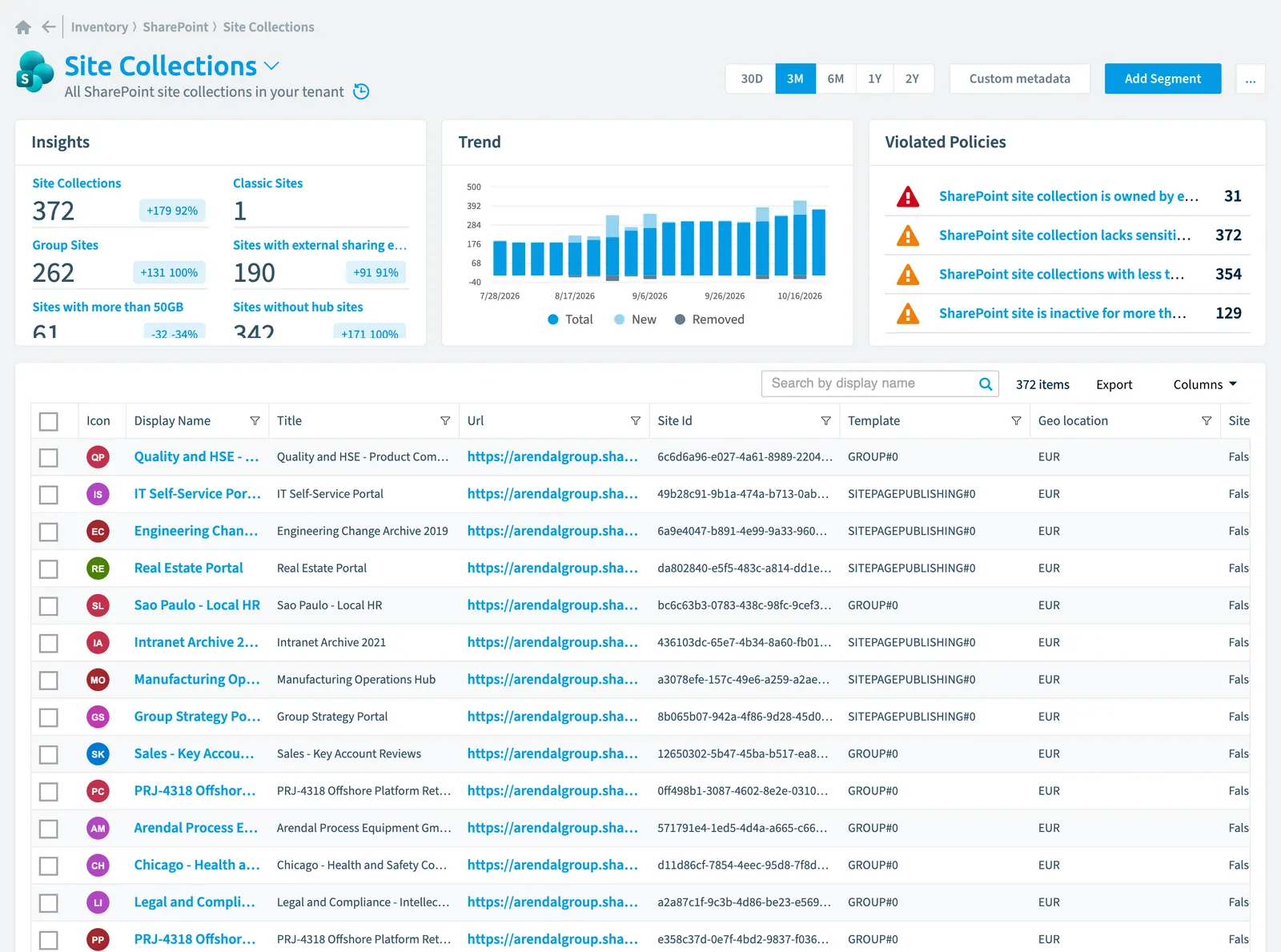The image size is (1281, 952).
Task: Click the AM avatar icon
Action: click(x=98, y=828)
